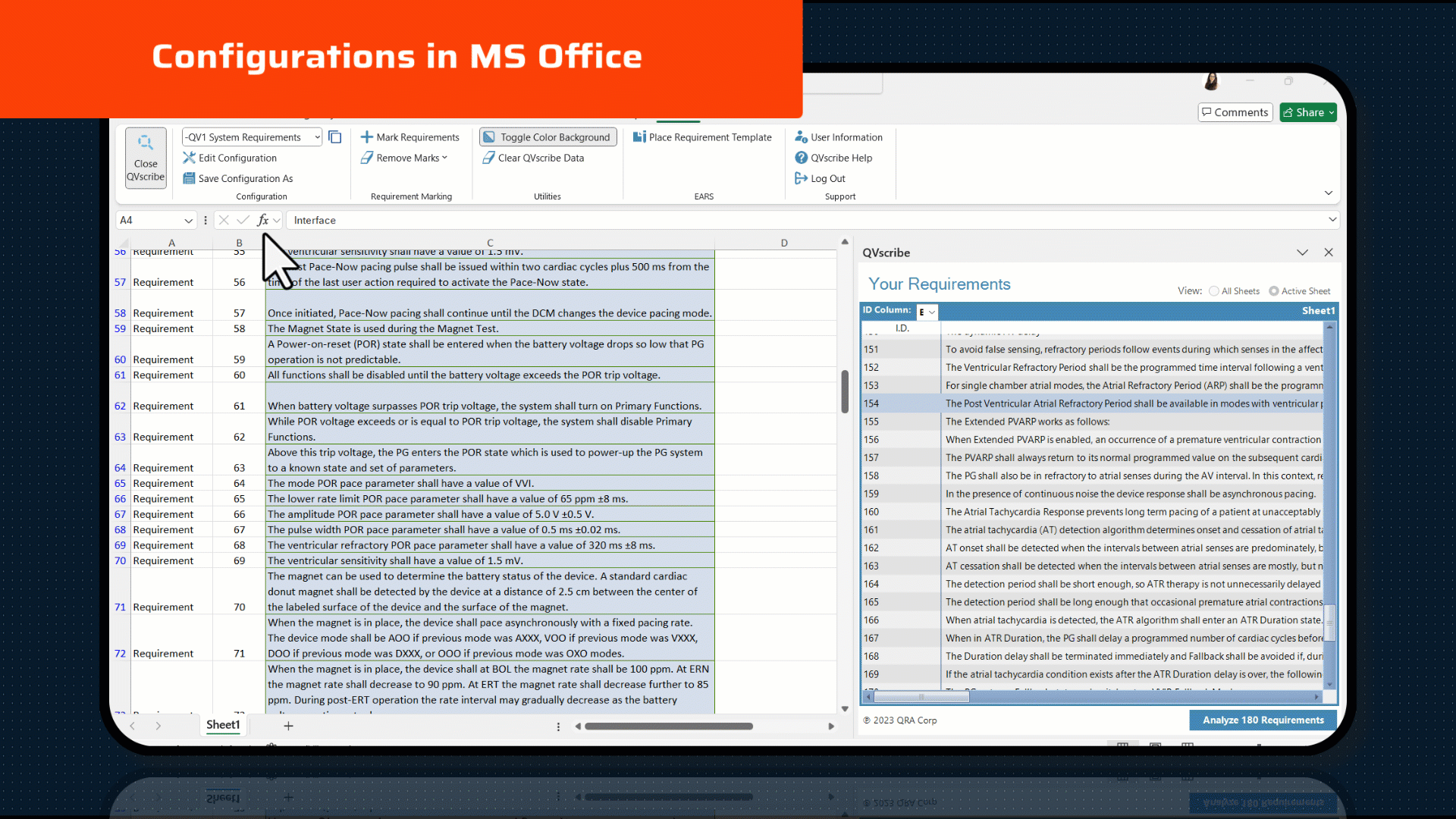Select row header 65
This screenshot has width=1456, height=819.
pyautogui.click(x=120, y=483)
